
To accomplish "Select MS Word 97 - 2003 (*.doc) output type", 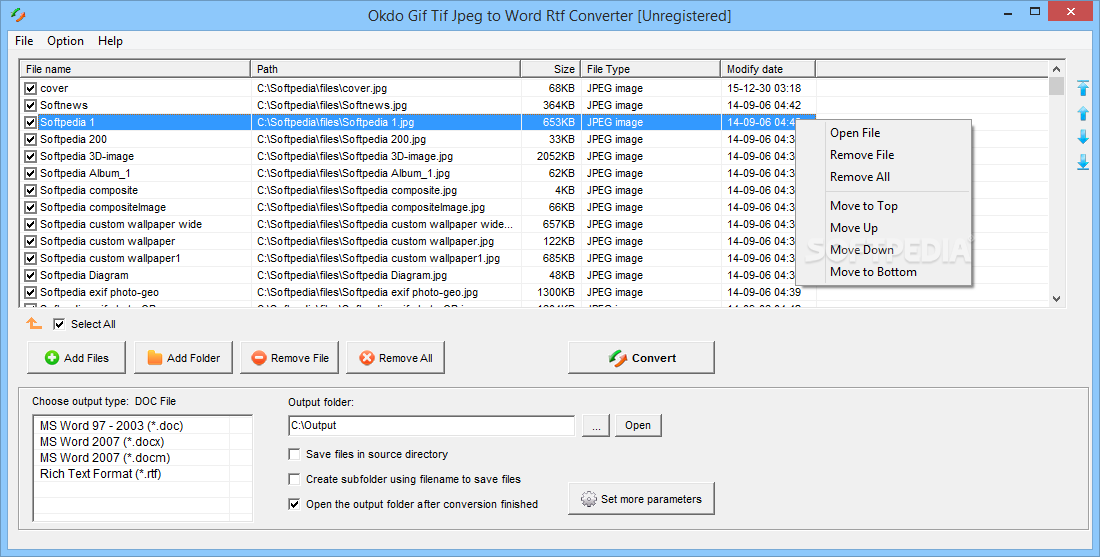I will point(112,426).
